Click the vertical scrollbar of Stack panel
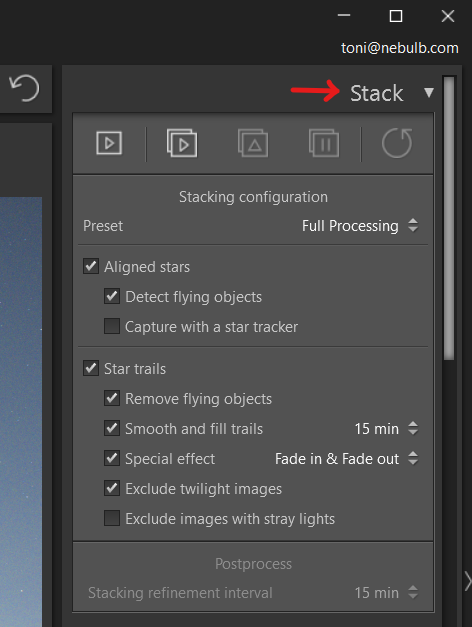Viewport: 472px width, 627px height. [449, 218]
